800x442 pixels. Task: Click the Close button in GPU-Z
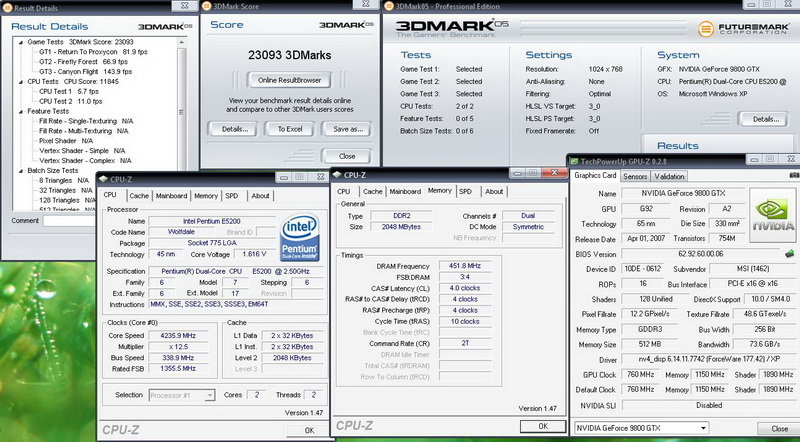[779, 428]
